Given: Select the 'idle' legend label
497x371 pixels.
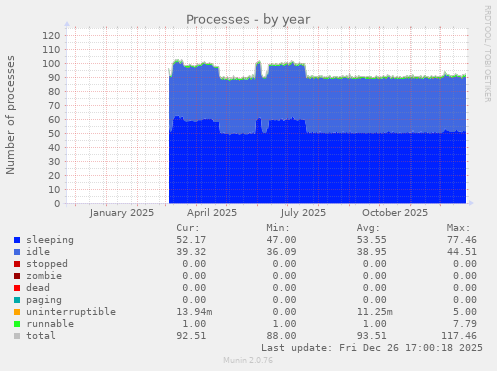Looking at the screenshot, I should [38, 252].
